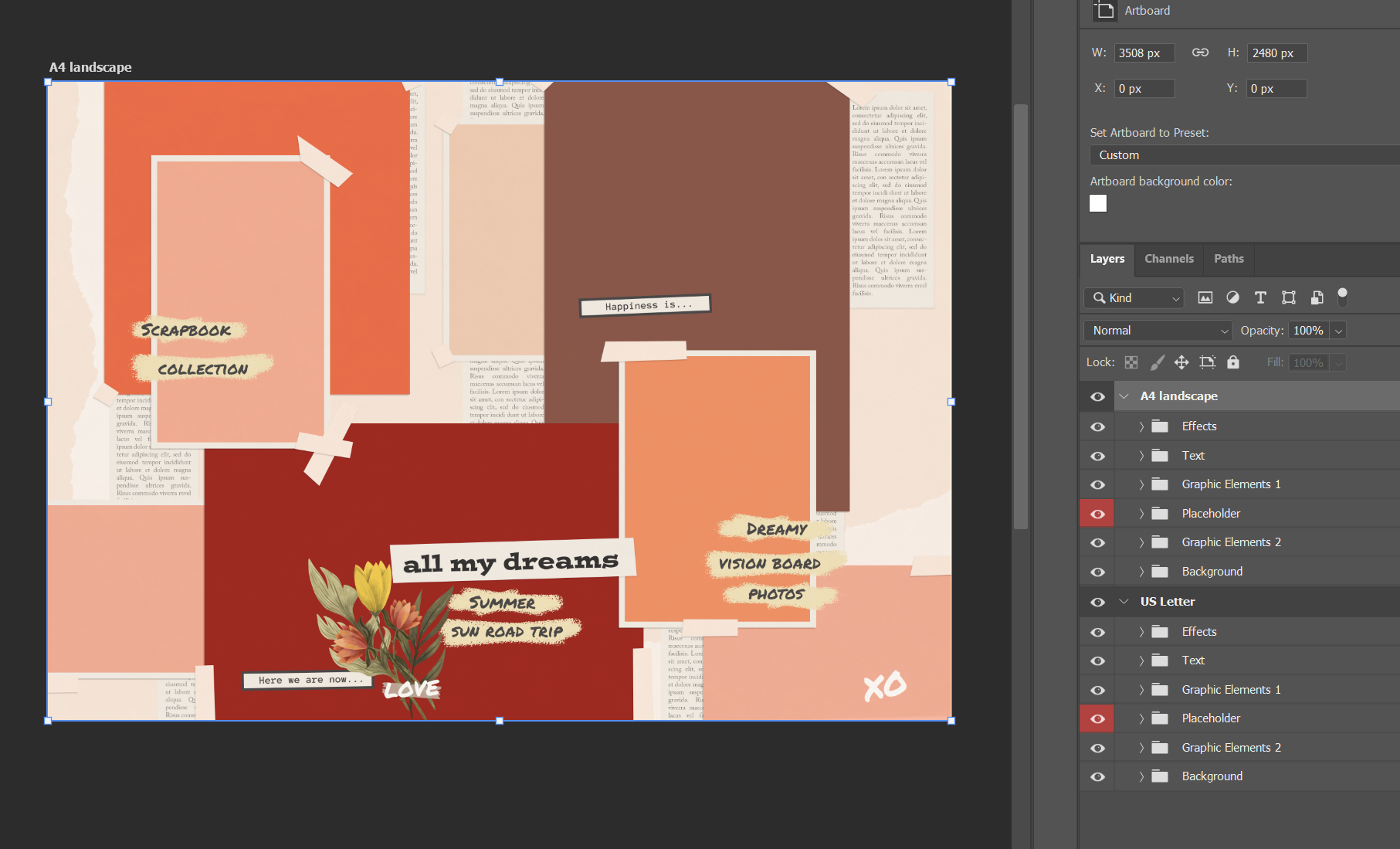Click the artboard Y position field
Viewport: 1400px width, 849px height.
tap(1276, 88)
